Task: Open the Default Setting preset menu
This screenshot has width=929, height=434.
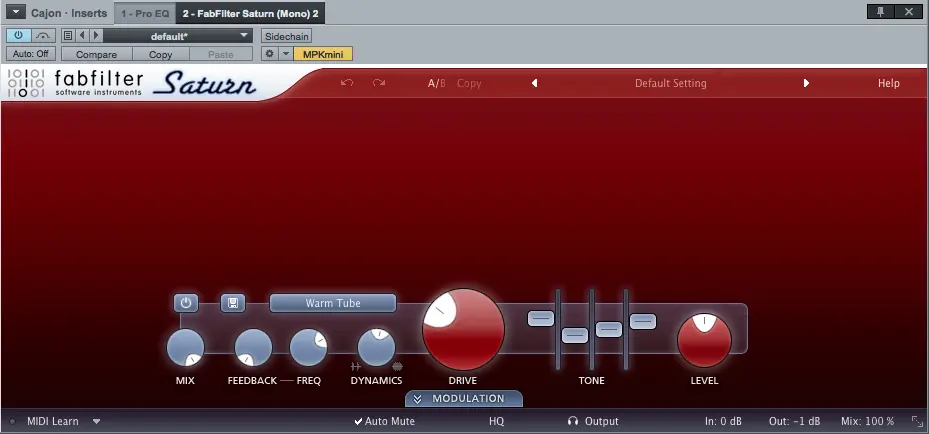Action: click(x=671, y=83)
